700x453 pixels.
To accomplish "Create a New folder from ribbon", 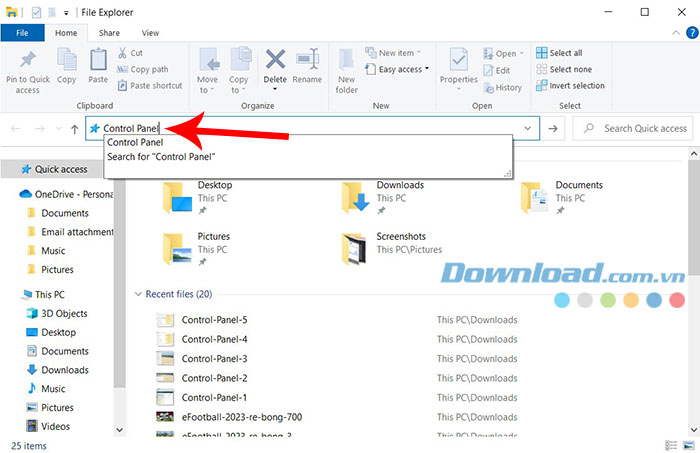I will [347, 67].
